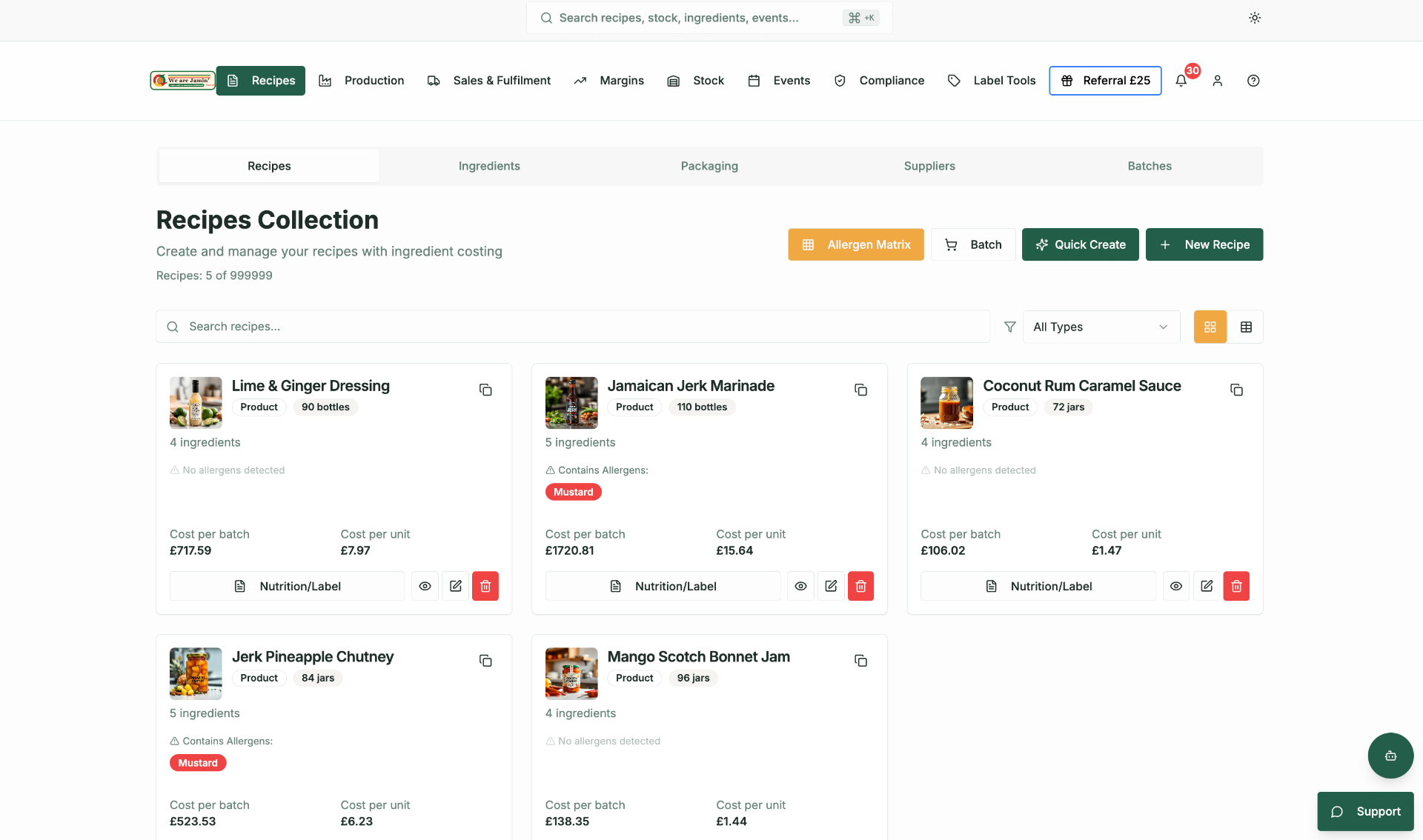Screen dimensions: 1423x840
Task: Open Nutrition/Label for Jamaican Jerk Marinade
Action: coord(663,586)
